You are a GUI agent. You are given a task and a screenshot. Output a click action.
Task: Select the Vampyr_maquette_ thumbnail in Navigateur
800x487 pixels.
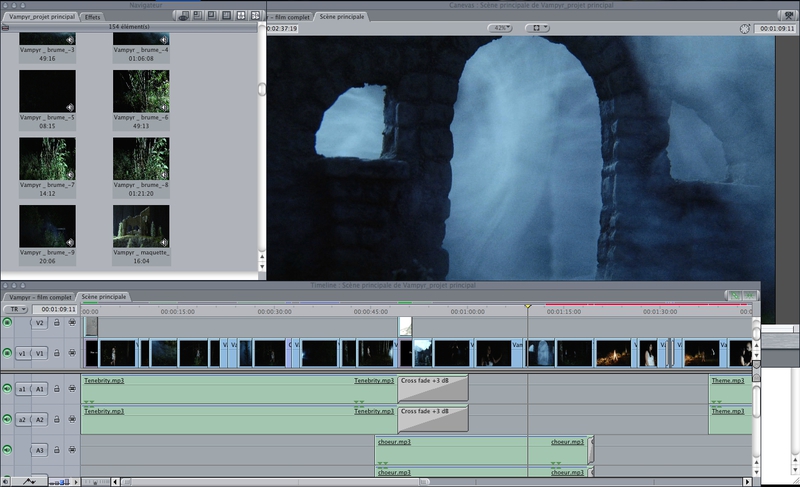141,226
